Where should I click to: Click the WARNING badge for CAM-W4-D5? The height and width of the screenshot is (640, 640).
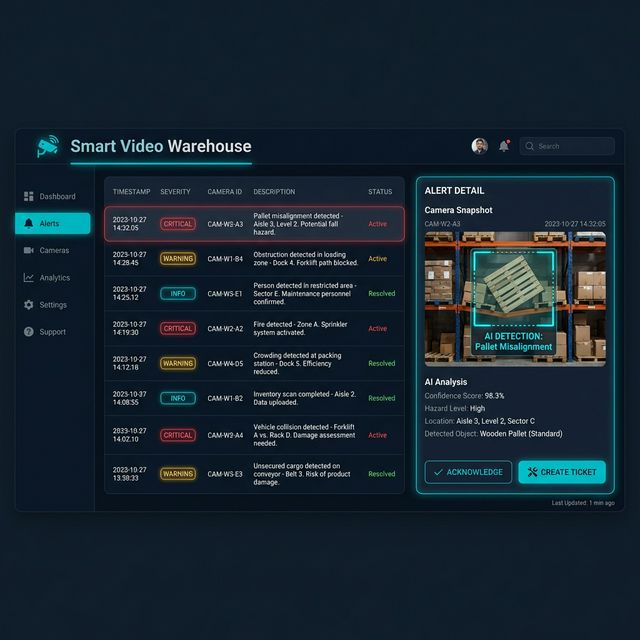(x=178, y=363)
